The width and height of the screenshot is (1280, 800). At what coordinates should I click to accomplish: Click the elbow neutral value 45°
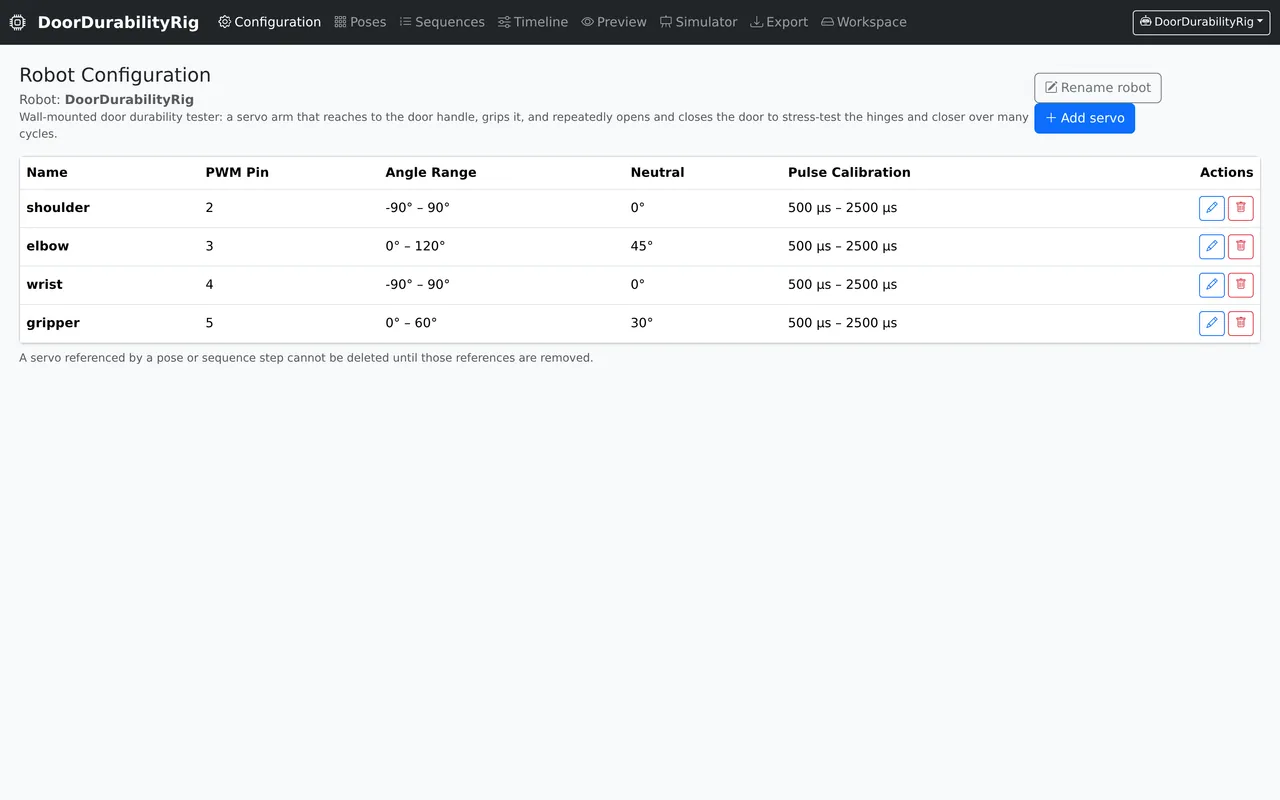click(x=642, y=246)
